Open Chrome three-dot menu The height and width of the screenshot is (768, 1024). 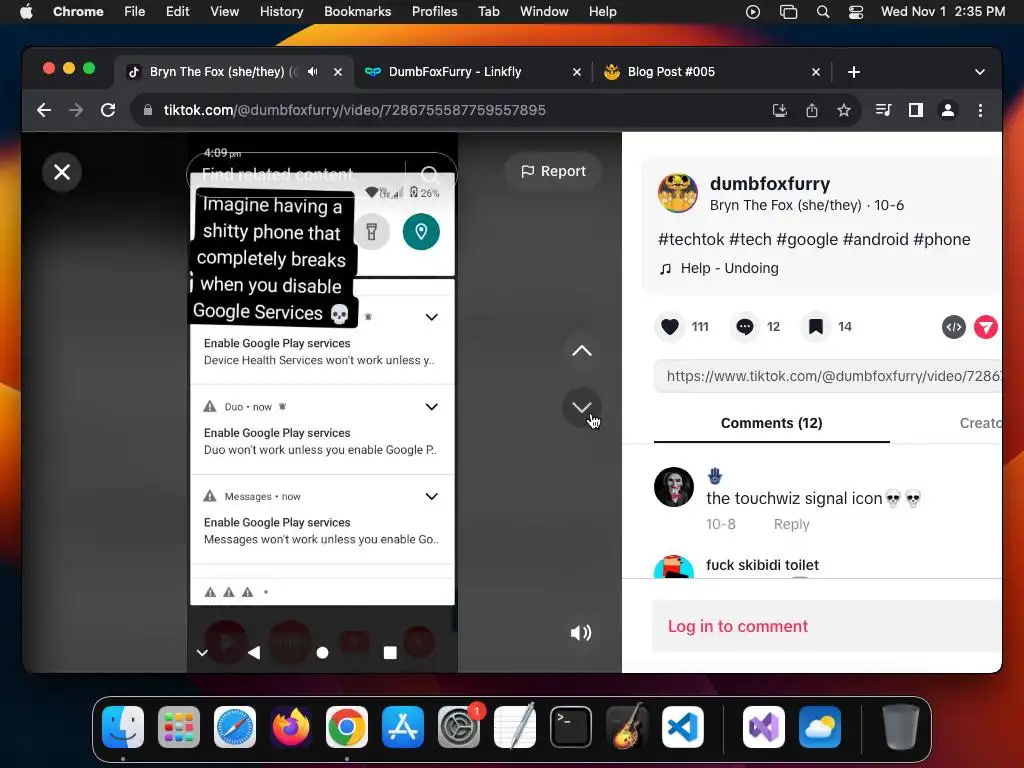pyautogui.click(x=980, y=110)
